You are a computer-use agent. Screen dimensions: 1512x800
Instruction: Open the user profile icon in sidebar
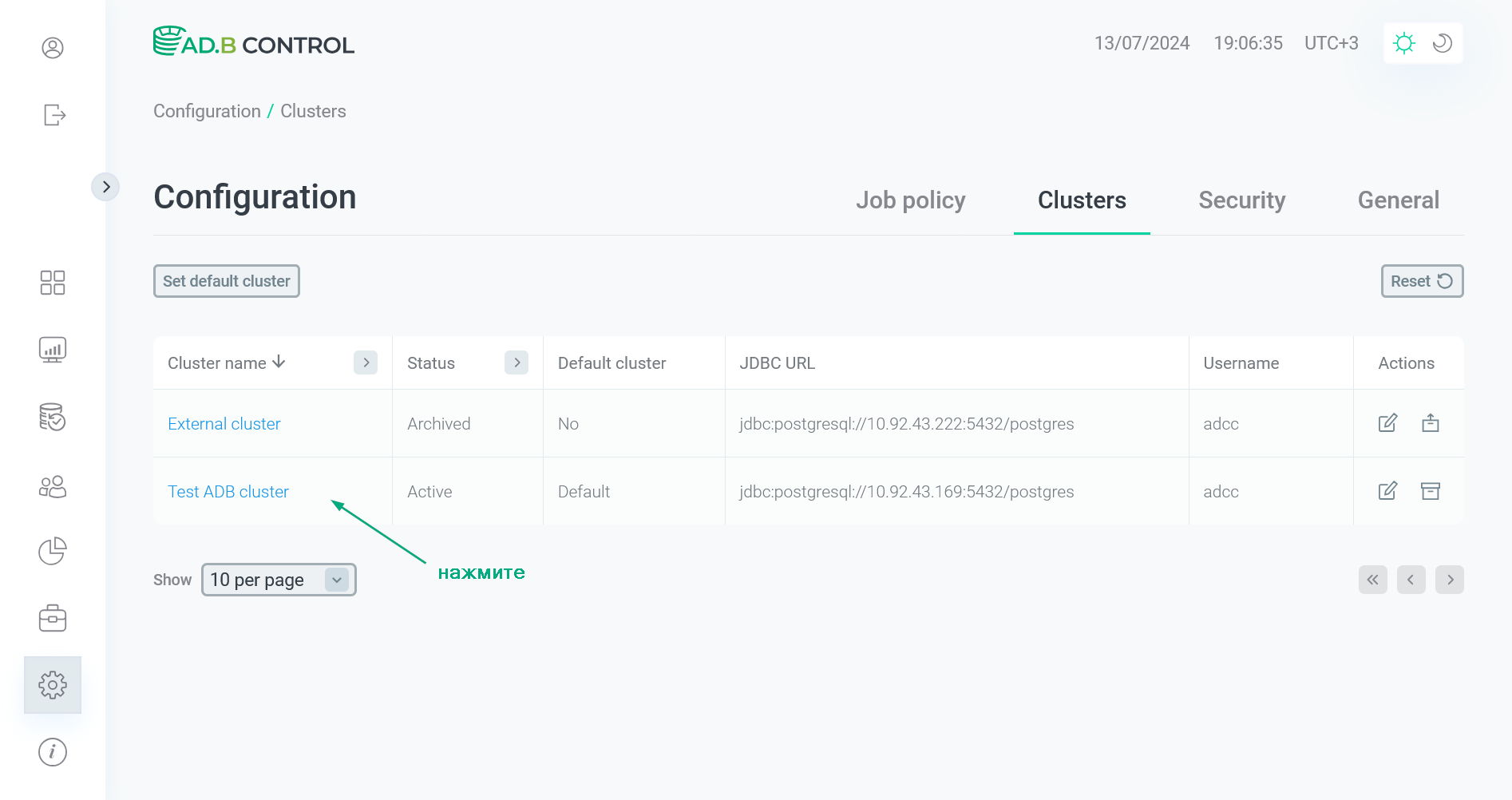[x=53, y=48]
